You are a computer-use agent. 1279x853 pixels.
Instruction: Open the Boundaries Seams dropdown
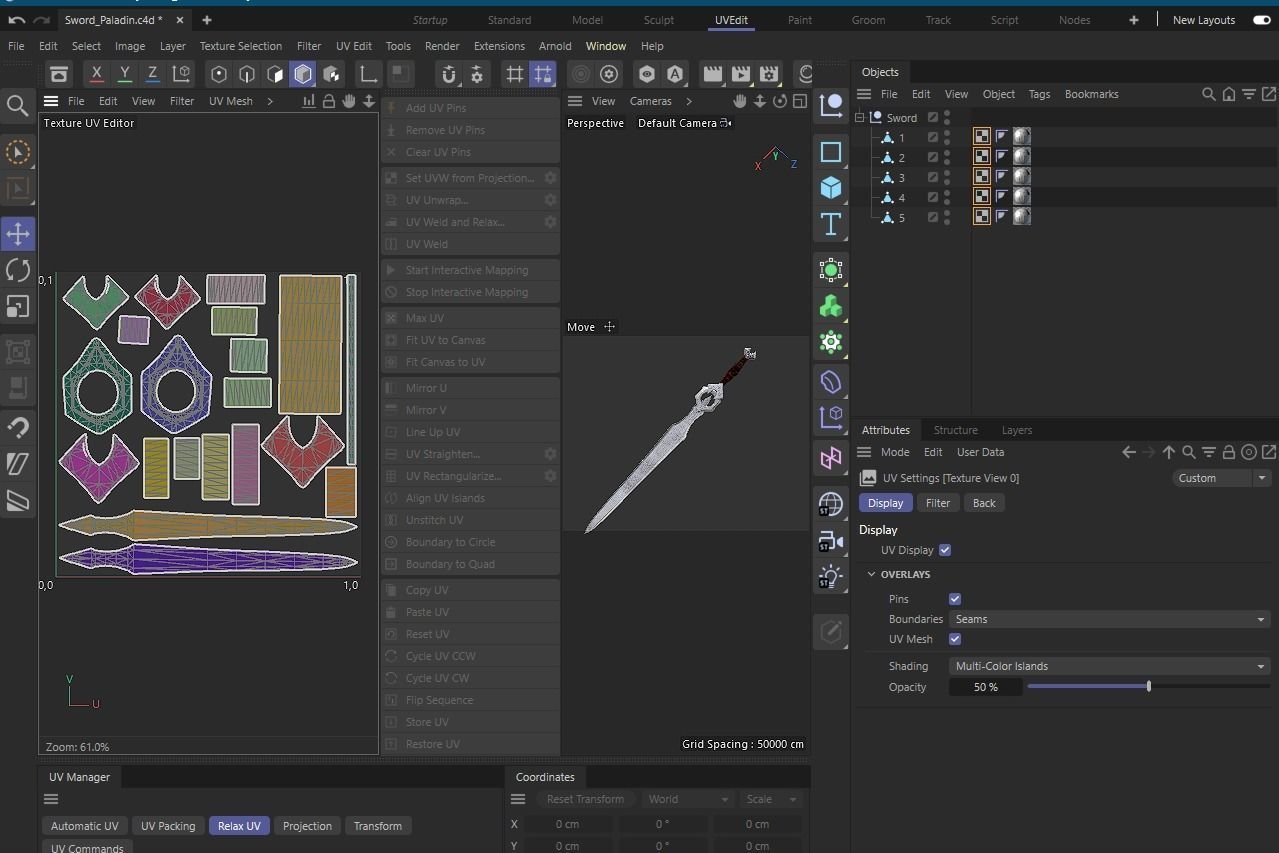pos(1110,619)
